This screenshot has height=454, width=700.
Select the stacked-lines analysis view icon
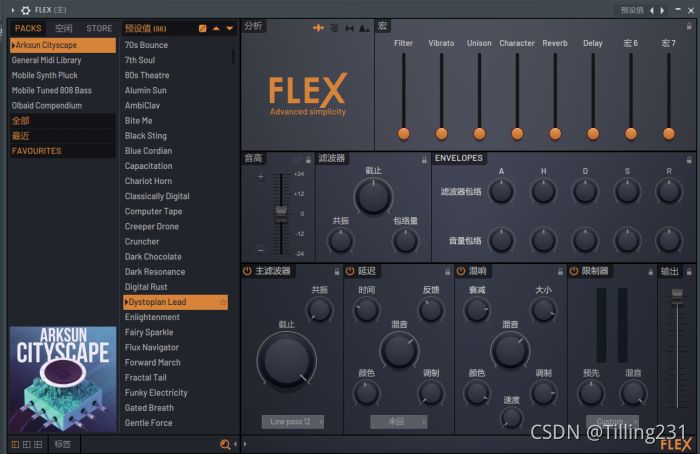tap(334, 28)
